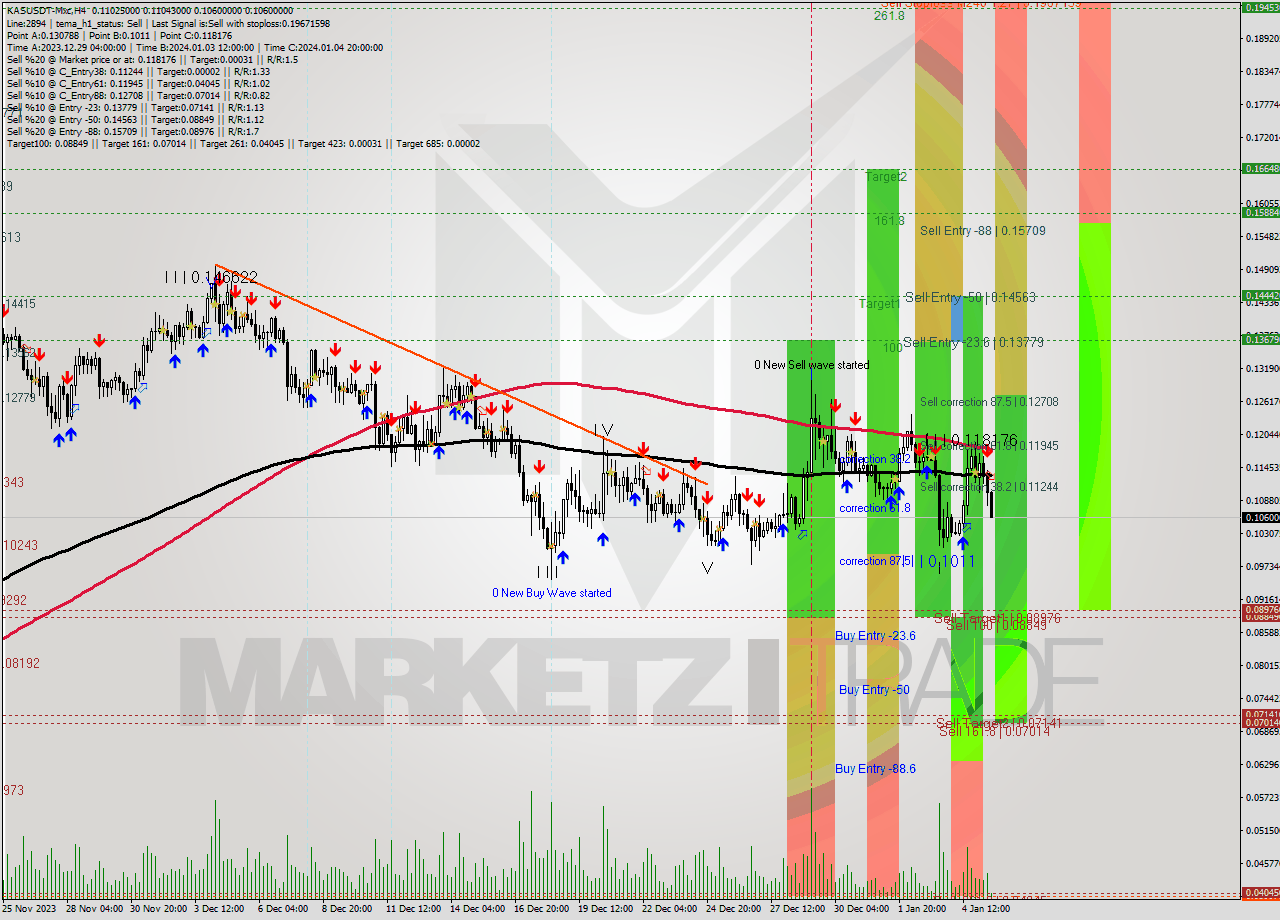Select the 'Sell Entry -50 | 0.14563' label
Screen dimensions: 1280x920
pyautogui.click(x=970, y=297)
